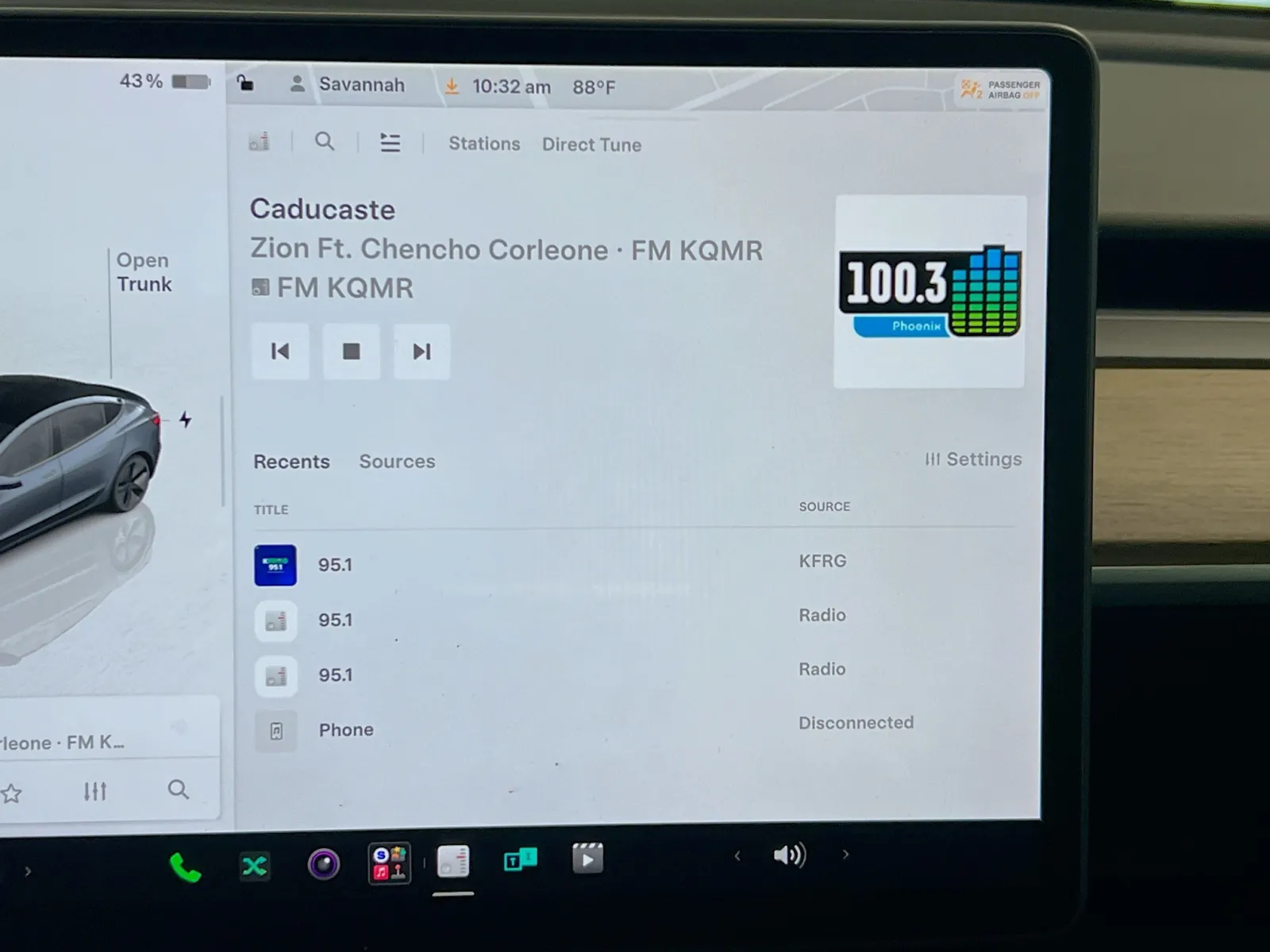
Task: Open the media list menu icon
Action: pos(390,143)
